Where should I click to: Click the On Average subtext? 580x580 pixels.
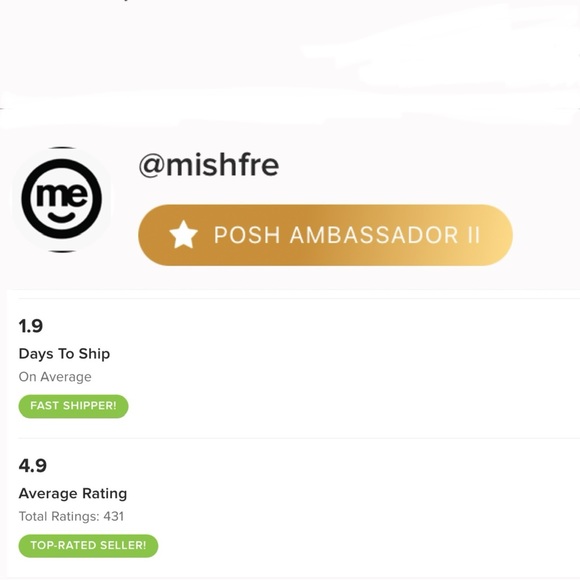pos(55,377)
